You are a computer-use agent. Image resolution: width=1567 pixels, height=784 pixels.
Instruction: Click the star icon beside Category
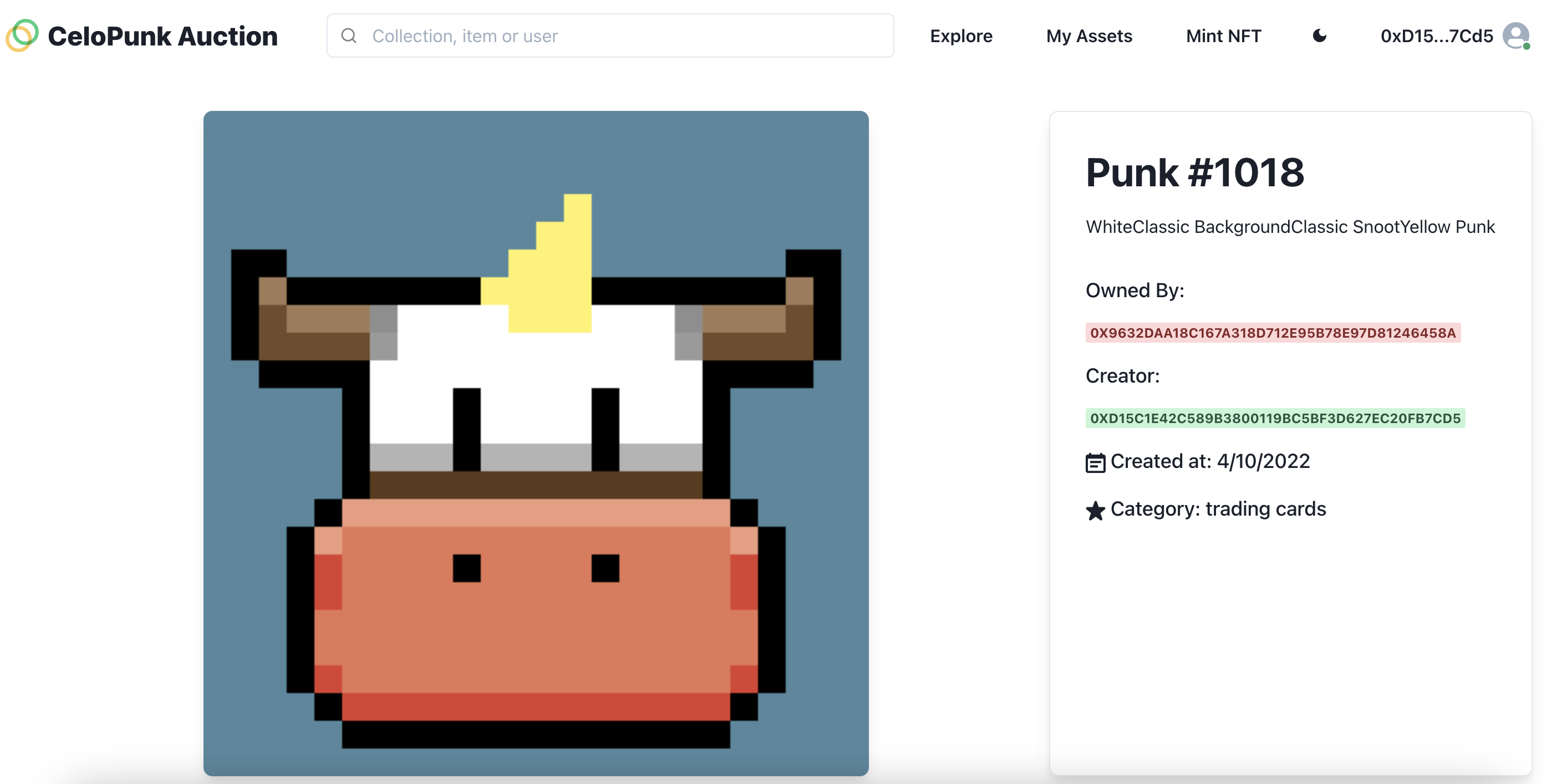[x=1095, y=510]
